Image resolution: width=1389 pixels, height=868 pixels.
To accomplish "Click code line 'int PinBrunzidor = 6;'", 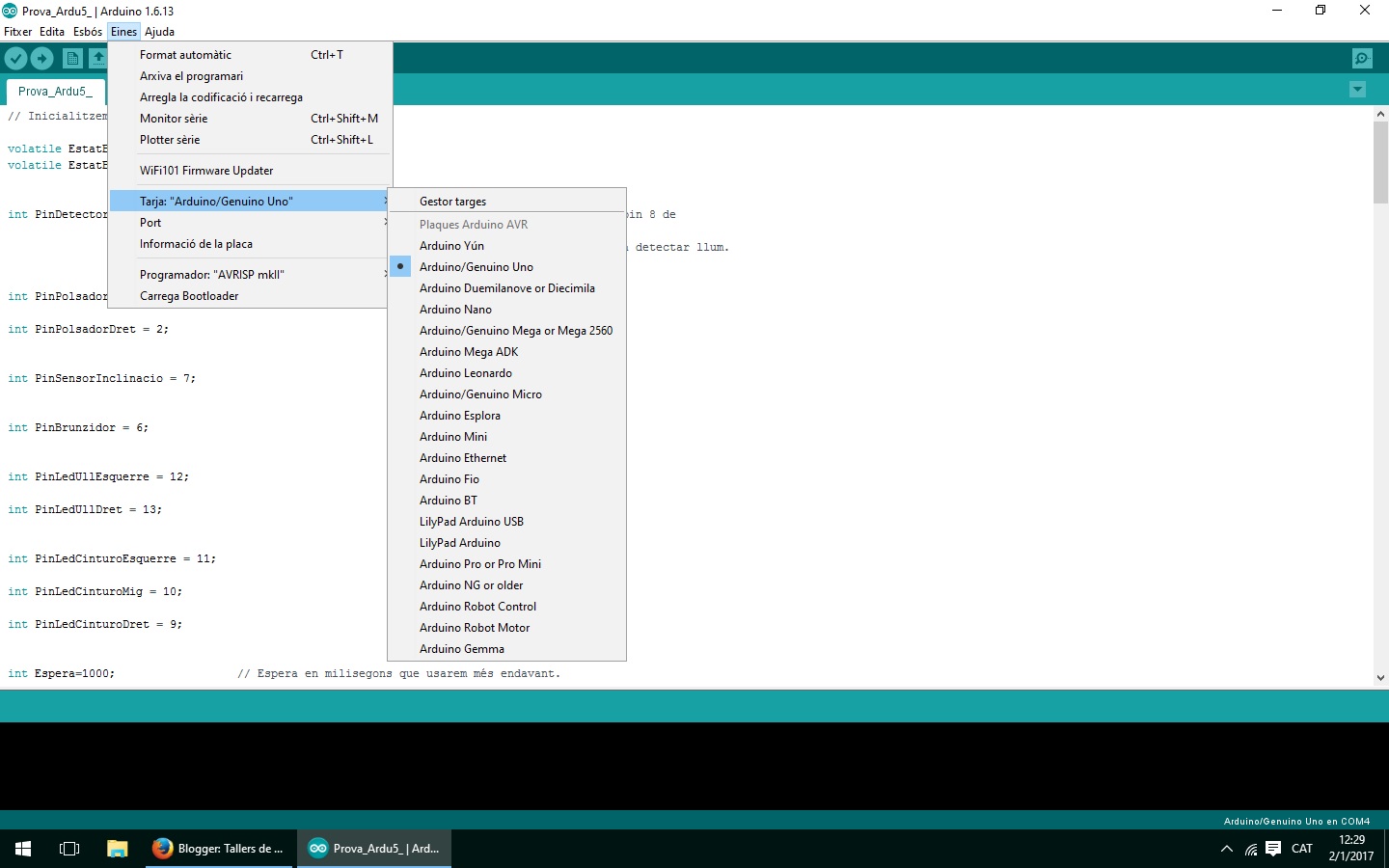I will 78,427.
